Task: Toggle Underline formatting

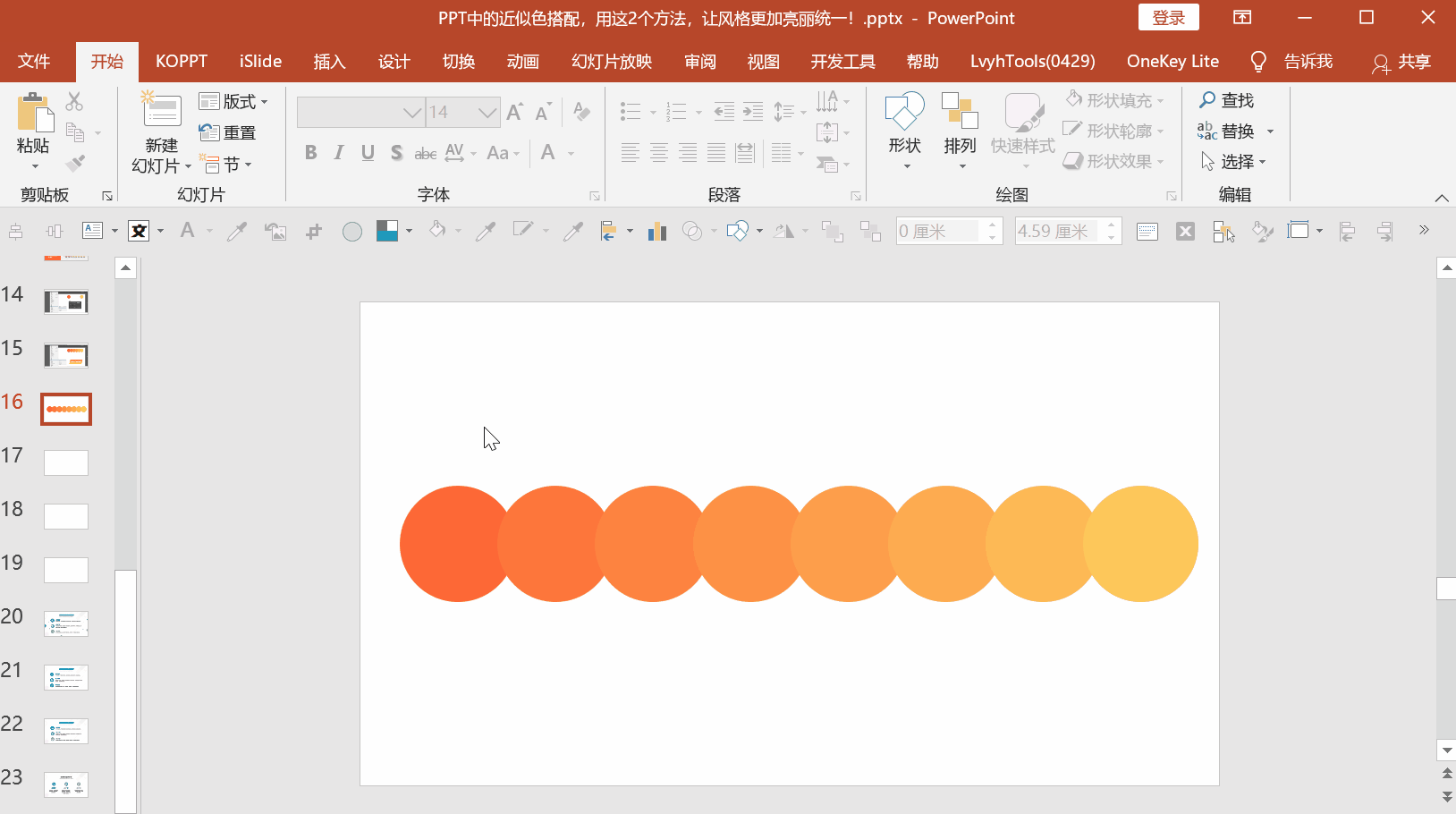Action: point(368,153)
